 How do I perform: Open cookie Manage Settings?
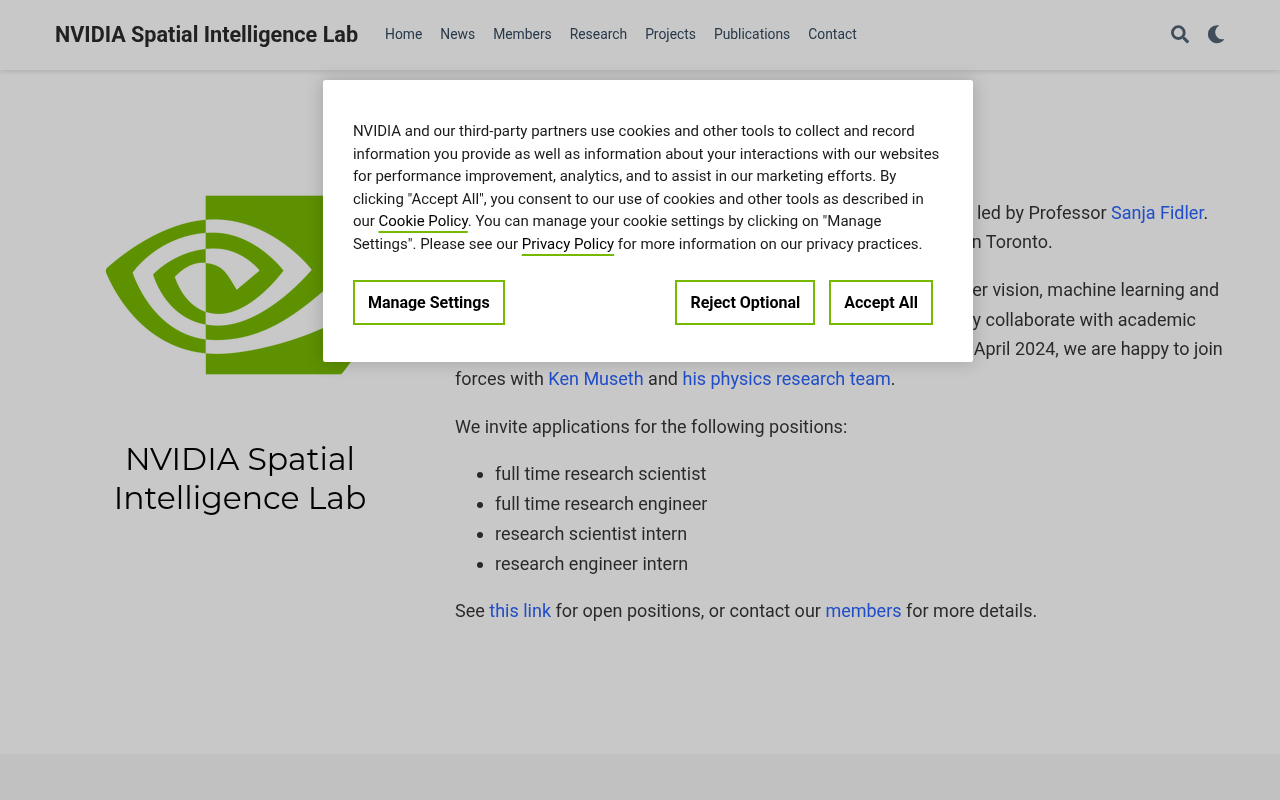pos(428,302)
